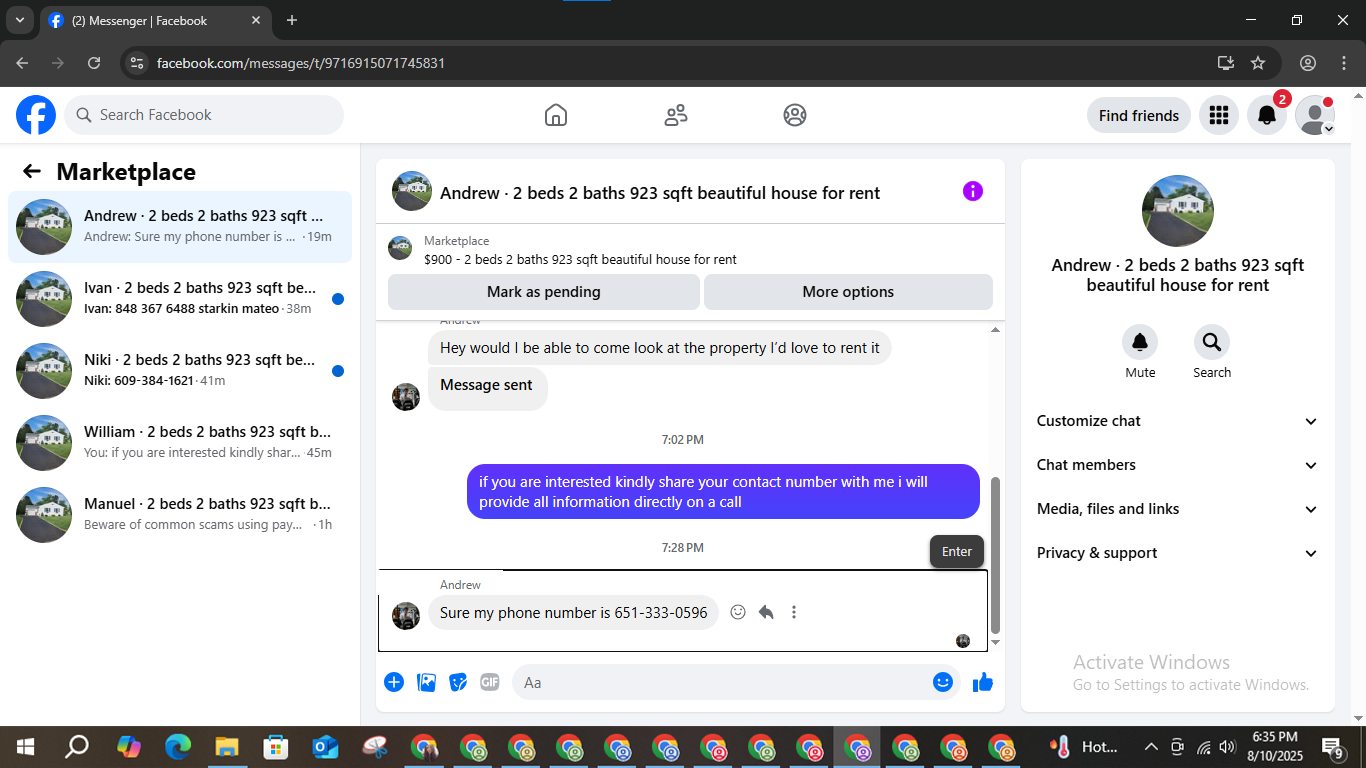Open the account profile avatar menu
The height and width of the screenshot is (768, 1366).
point(1315,115)
